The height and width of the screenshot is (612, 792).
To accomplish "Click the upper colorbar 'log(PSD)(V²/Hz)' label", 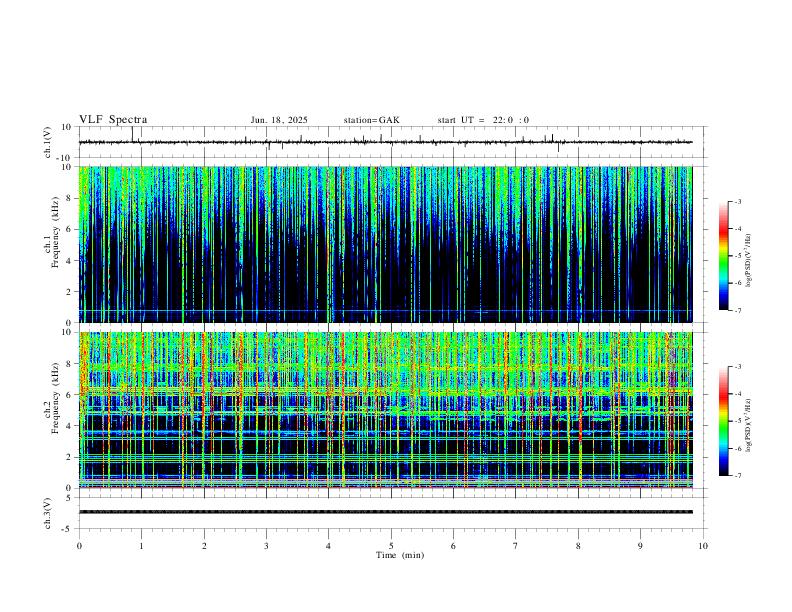I will (749, 261).
